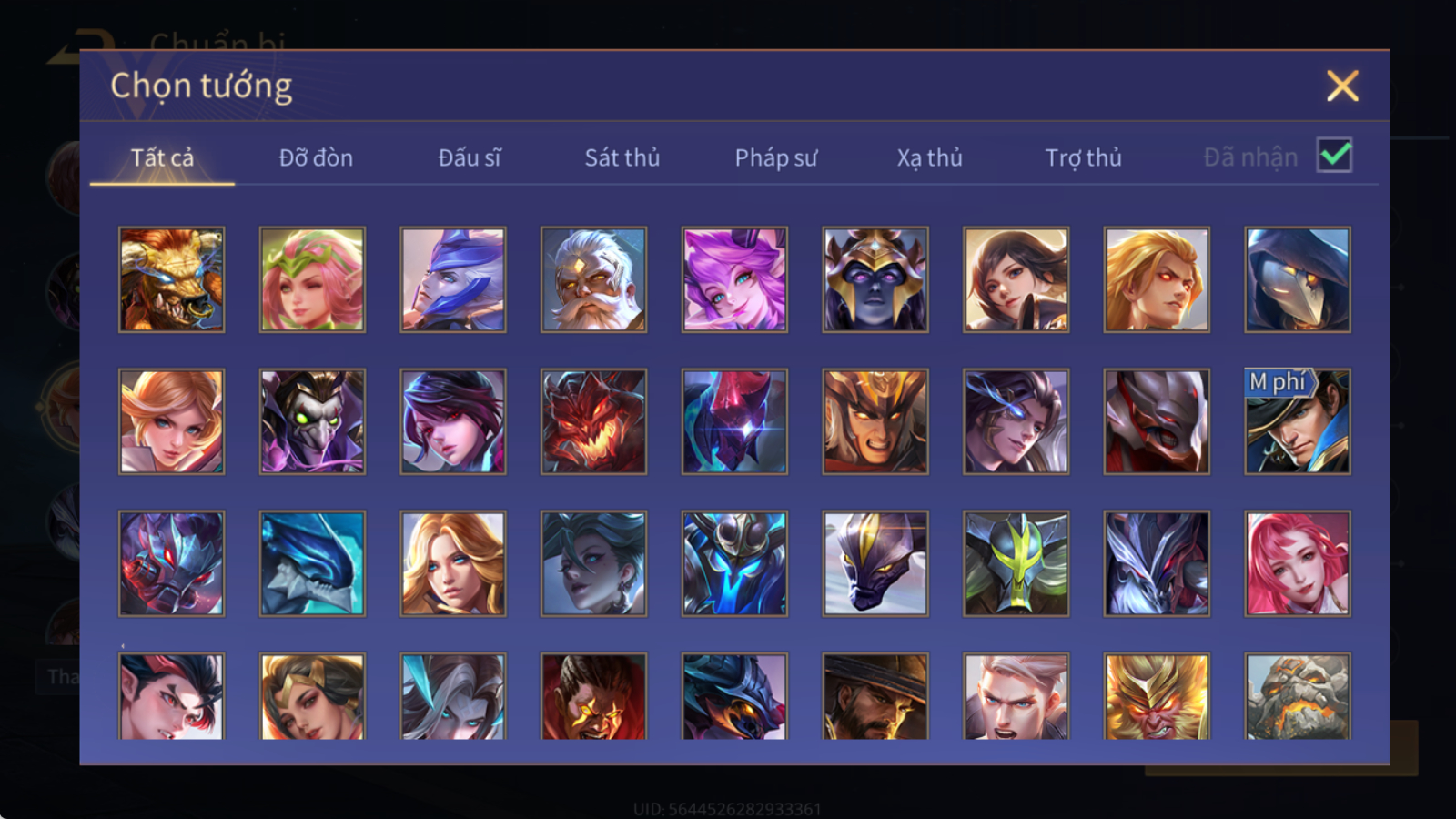Choose the white-bearded old man hero
The height and width of the screenshot is (819, 1456).
[x=593, y=279]
